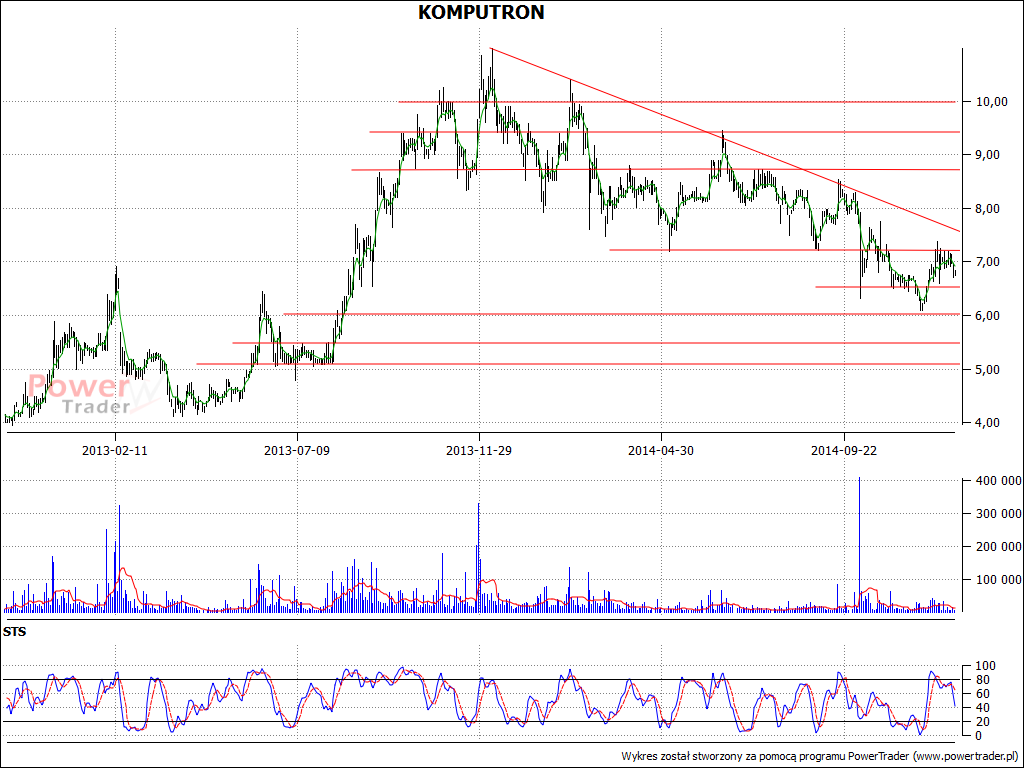
Task: Click the 400 000 volume axis label
Action: (998, 481)
